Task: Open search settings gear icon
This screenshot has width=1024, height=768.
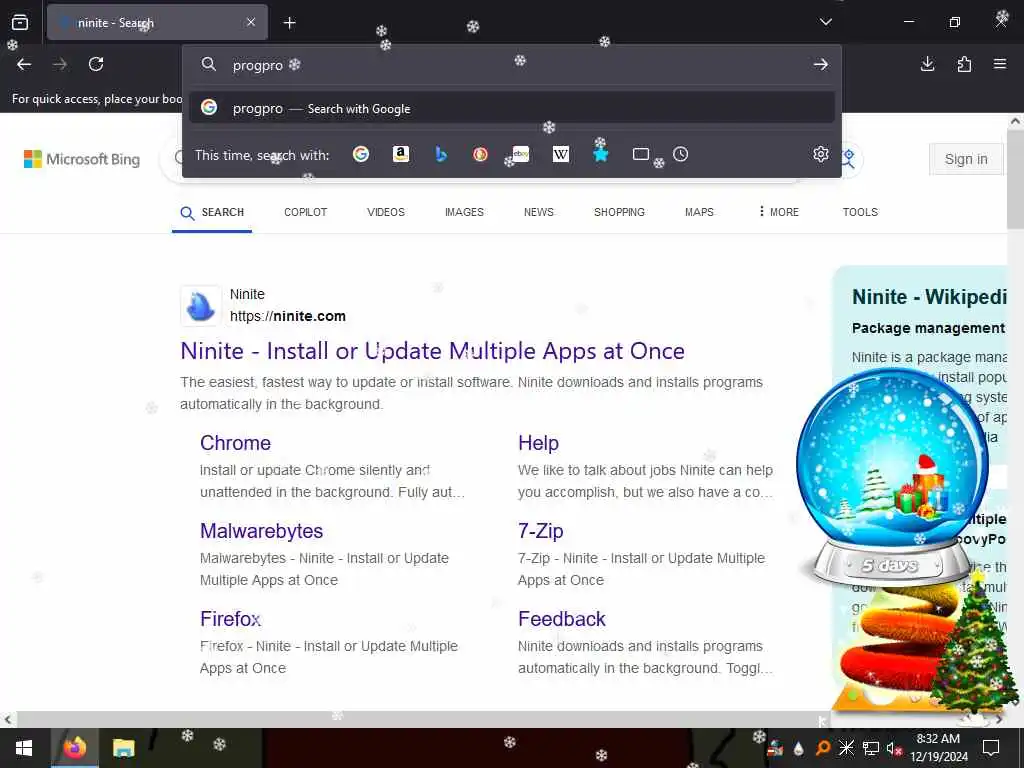Action: pos(821,154)
